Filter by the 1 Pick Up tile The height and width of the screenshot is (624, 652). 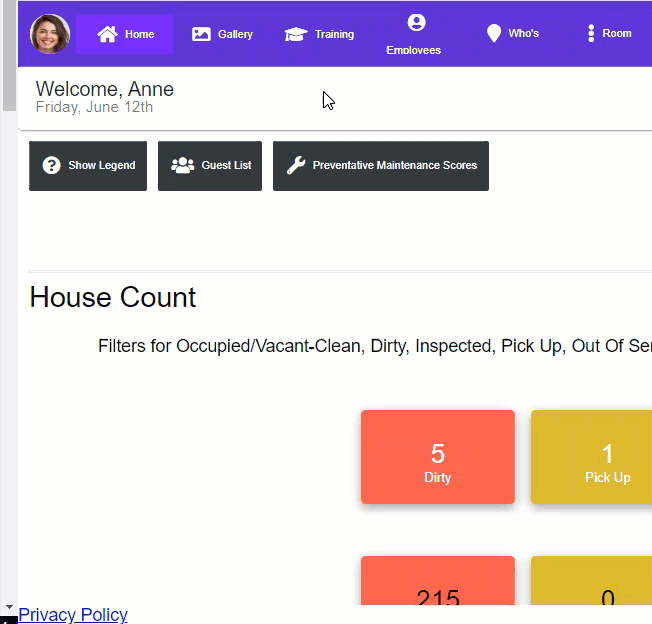click(x=607, y=457)
